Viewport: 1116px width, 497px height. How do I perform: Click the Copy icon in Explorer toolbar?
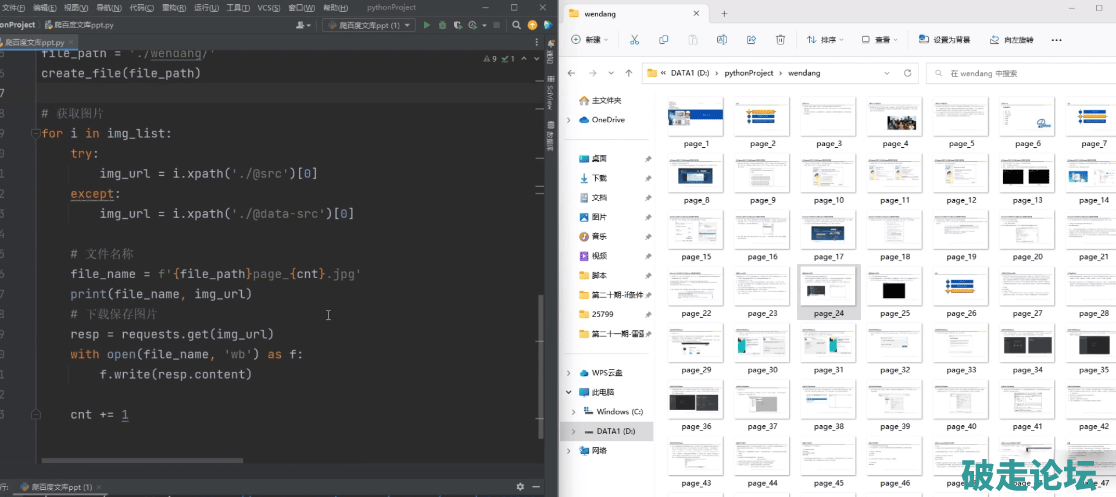pos(663,40)
